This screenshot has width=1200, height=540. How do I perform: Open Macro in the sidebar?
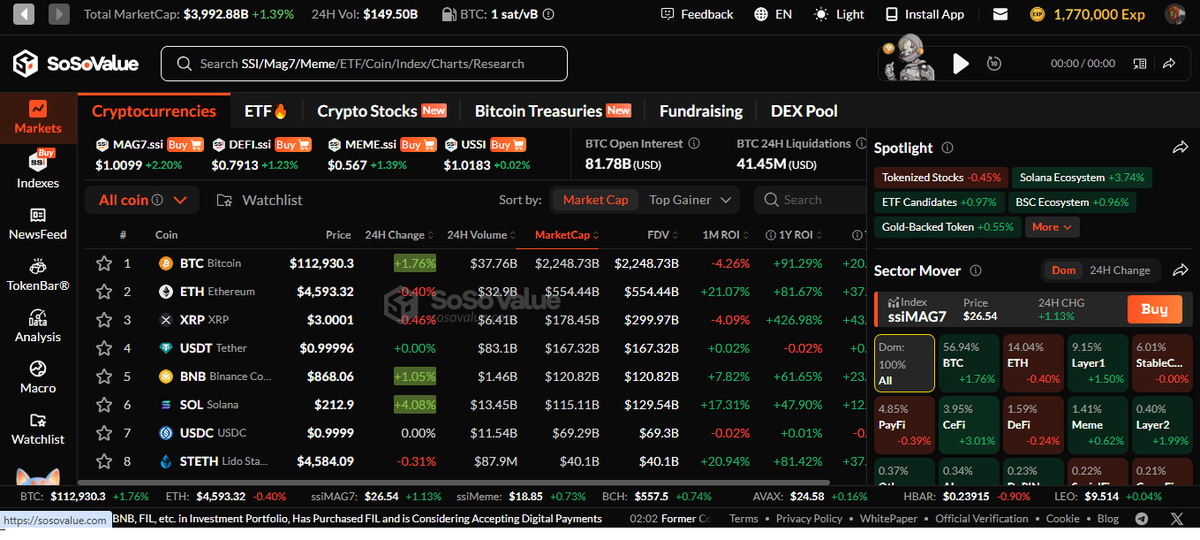click(38, 377)
